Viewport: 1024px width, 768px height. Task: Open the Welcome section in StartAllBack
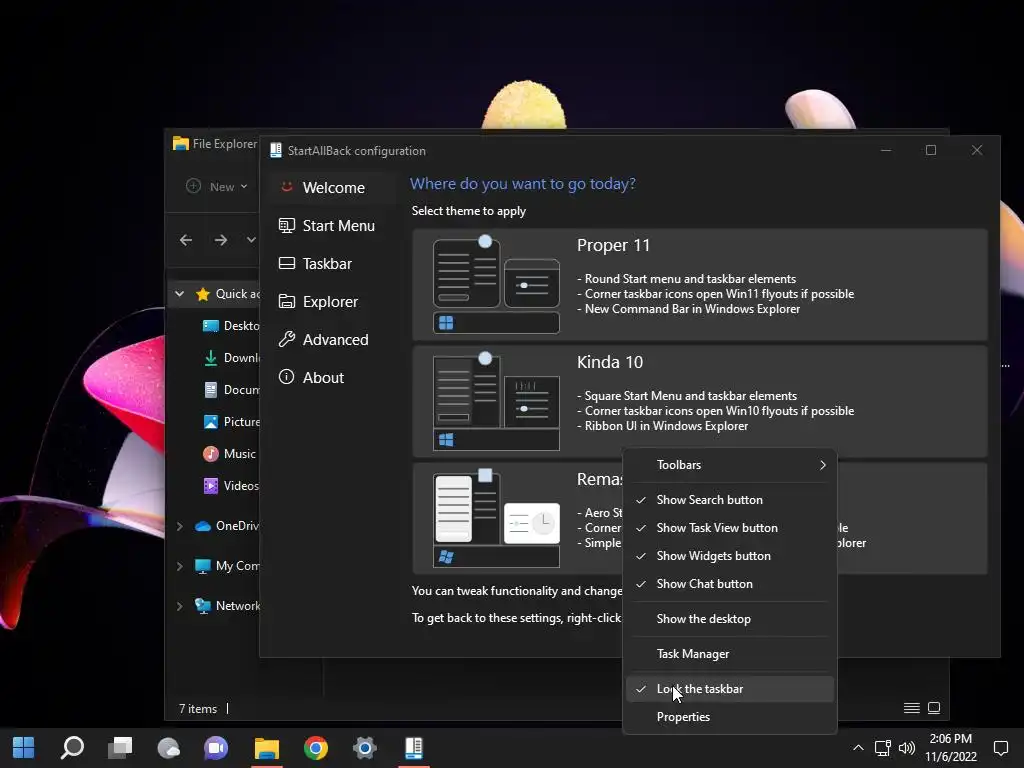[x=333, y=187]
